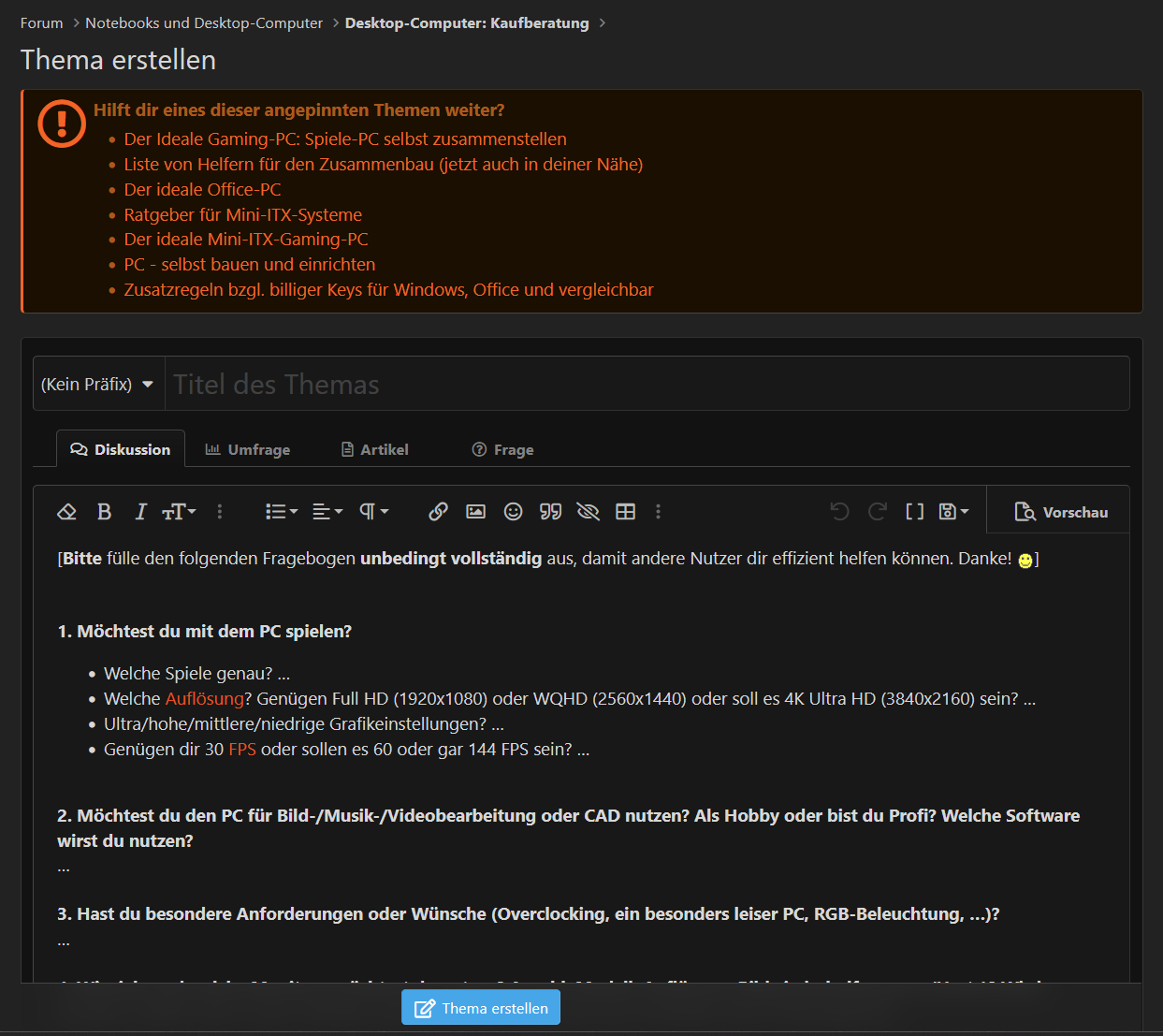Switch to the Artikel tab
Viewport: 1163px width, 1036px height.
(375, 449)
